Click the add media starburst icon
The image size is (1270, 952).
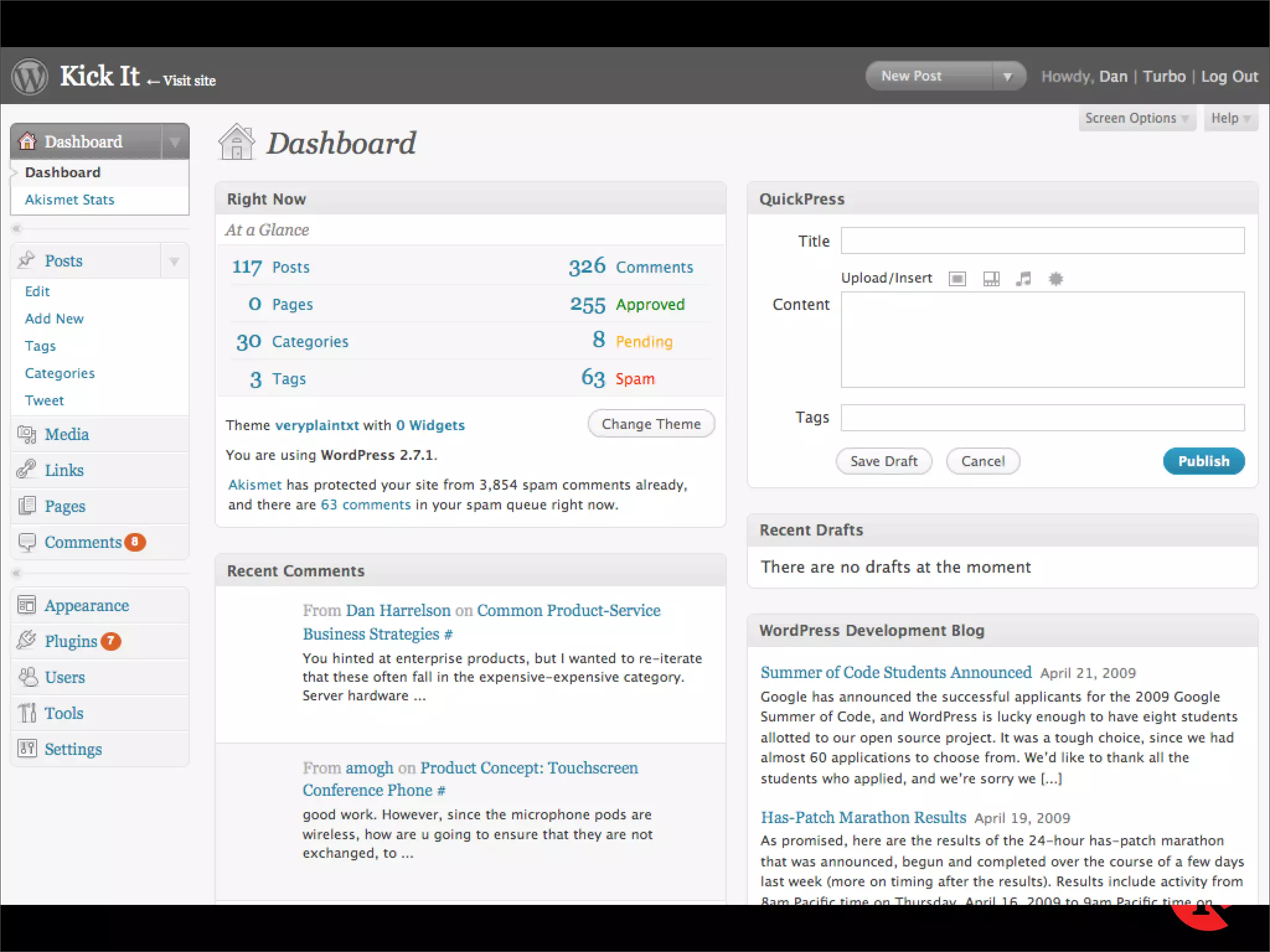pyautogui.click(x=1055, y=279)
